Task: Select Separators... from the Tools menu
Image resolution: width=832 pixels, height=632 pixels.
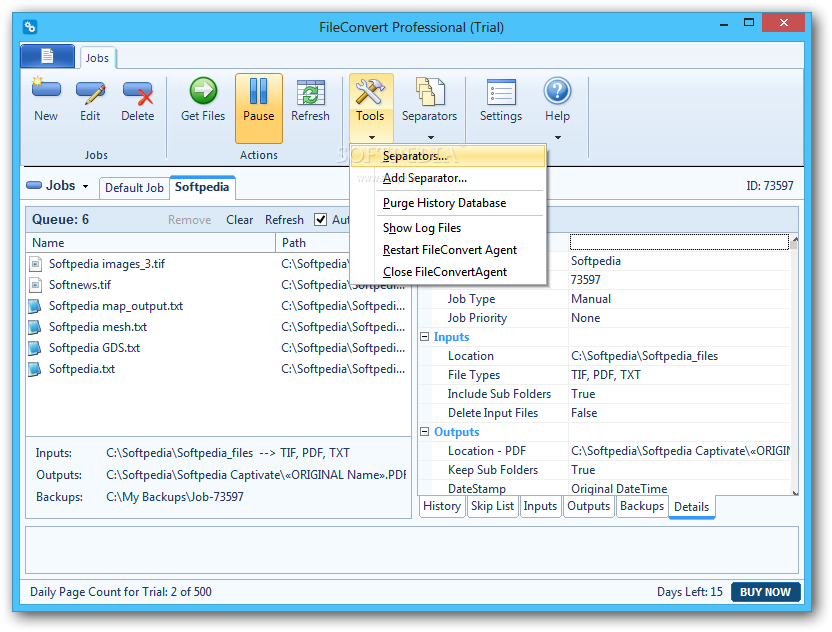Action: [448, 156]
